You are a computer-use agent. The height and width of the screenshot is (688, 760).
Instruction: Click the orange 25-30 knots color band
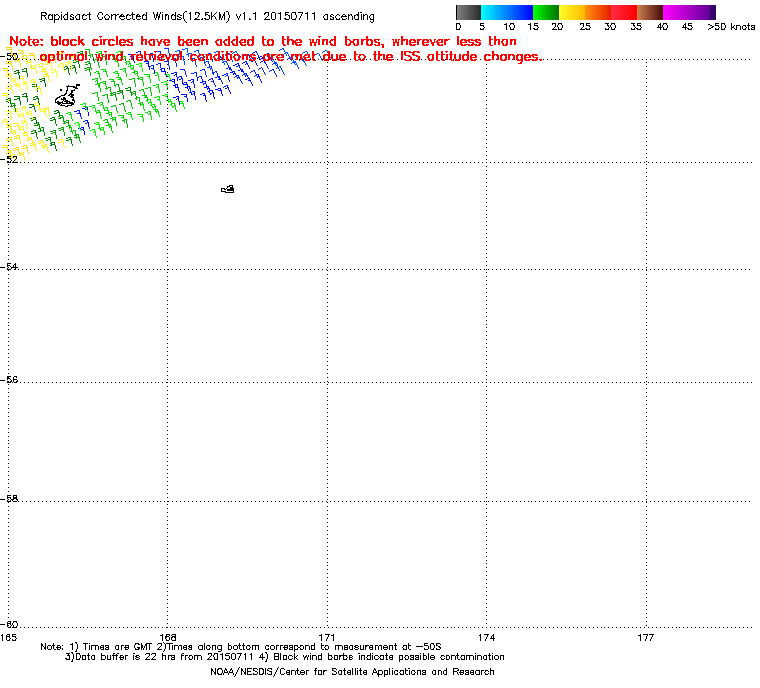(x=598, y=12)
